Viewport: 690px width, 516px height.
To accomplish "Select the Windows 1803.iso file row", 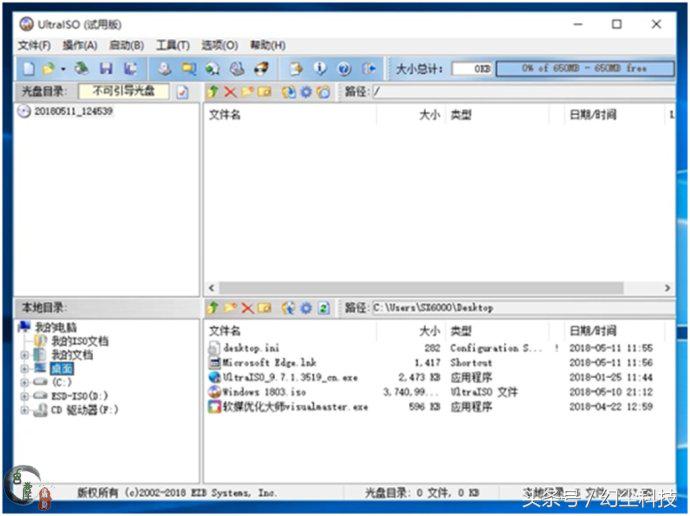I will pyautogui.click(x=431, y=392).
